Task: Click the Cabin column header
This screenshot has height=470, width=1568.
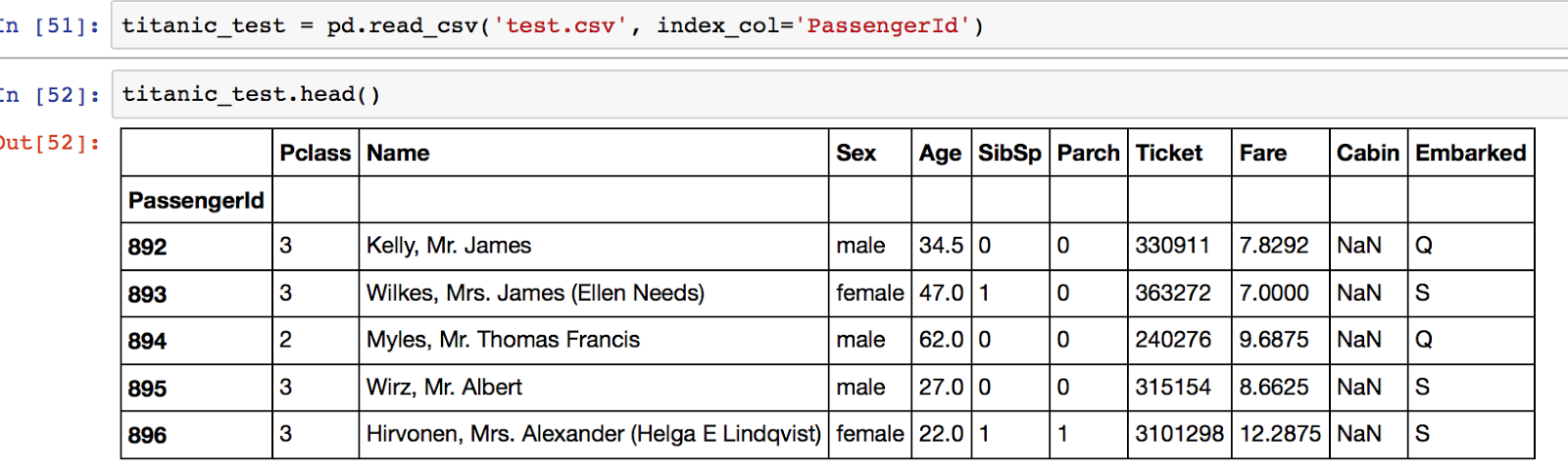Action: (x=1367, y=153)
